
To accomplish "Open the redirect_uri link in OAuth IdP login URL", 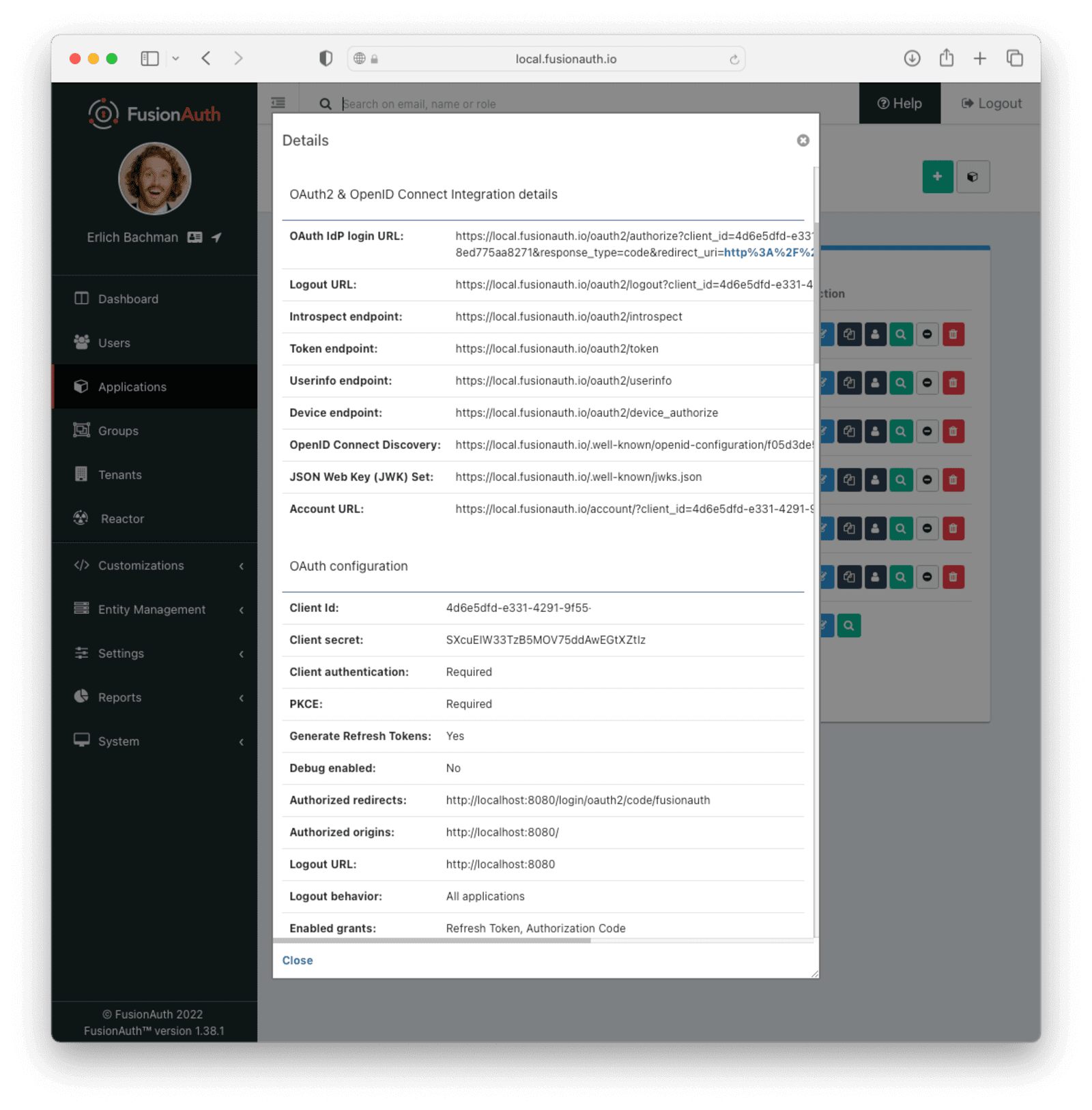I will pyautogui.click(x=768, y=252).
